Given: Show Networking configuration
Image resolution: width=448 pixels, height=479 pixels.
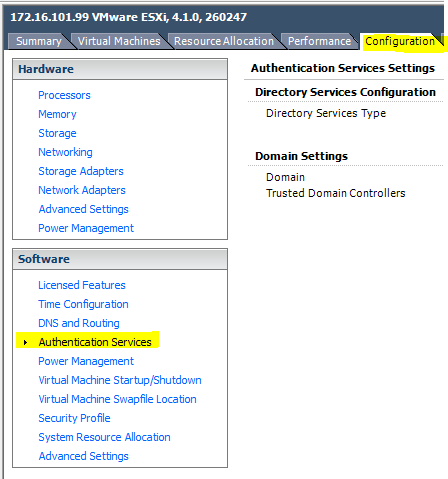Looking at the screenshot, I should pos(65,152).
